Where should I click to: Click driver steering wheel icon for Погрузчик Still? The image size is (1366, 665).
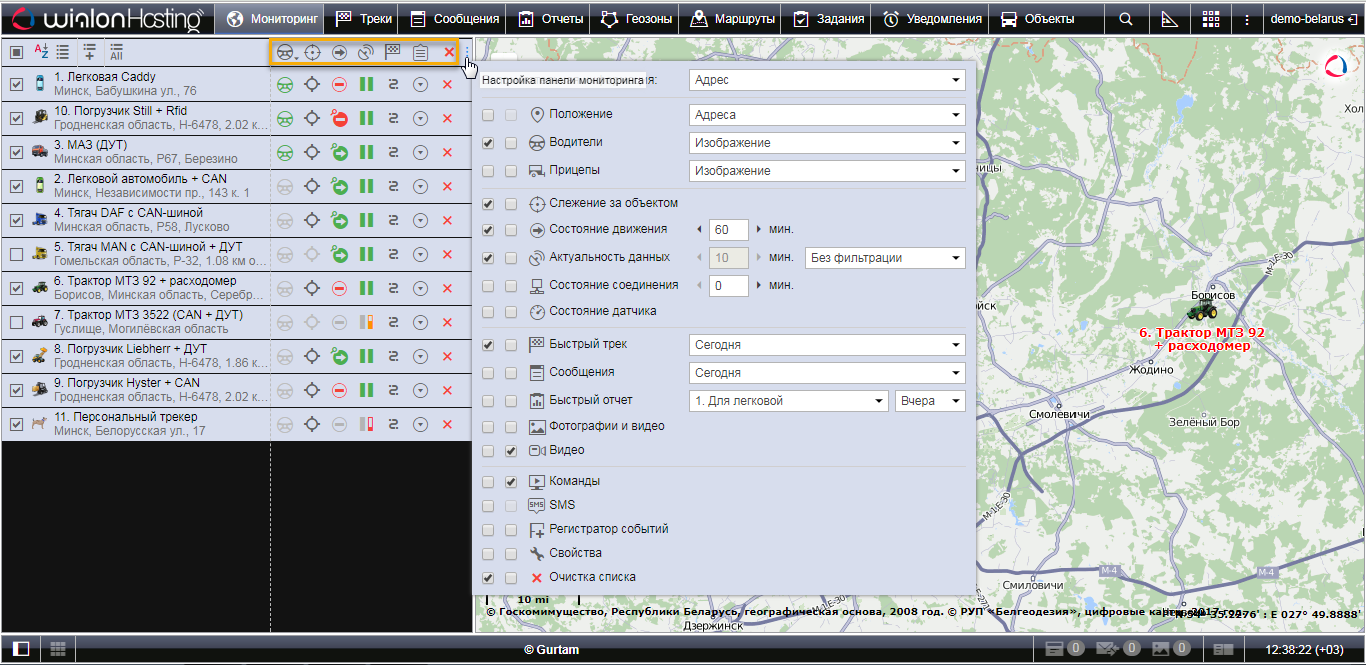[x=285, y=119]
